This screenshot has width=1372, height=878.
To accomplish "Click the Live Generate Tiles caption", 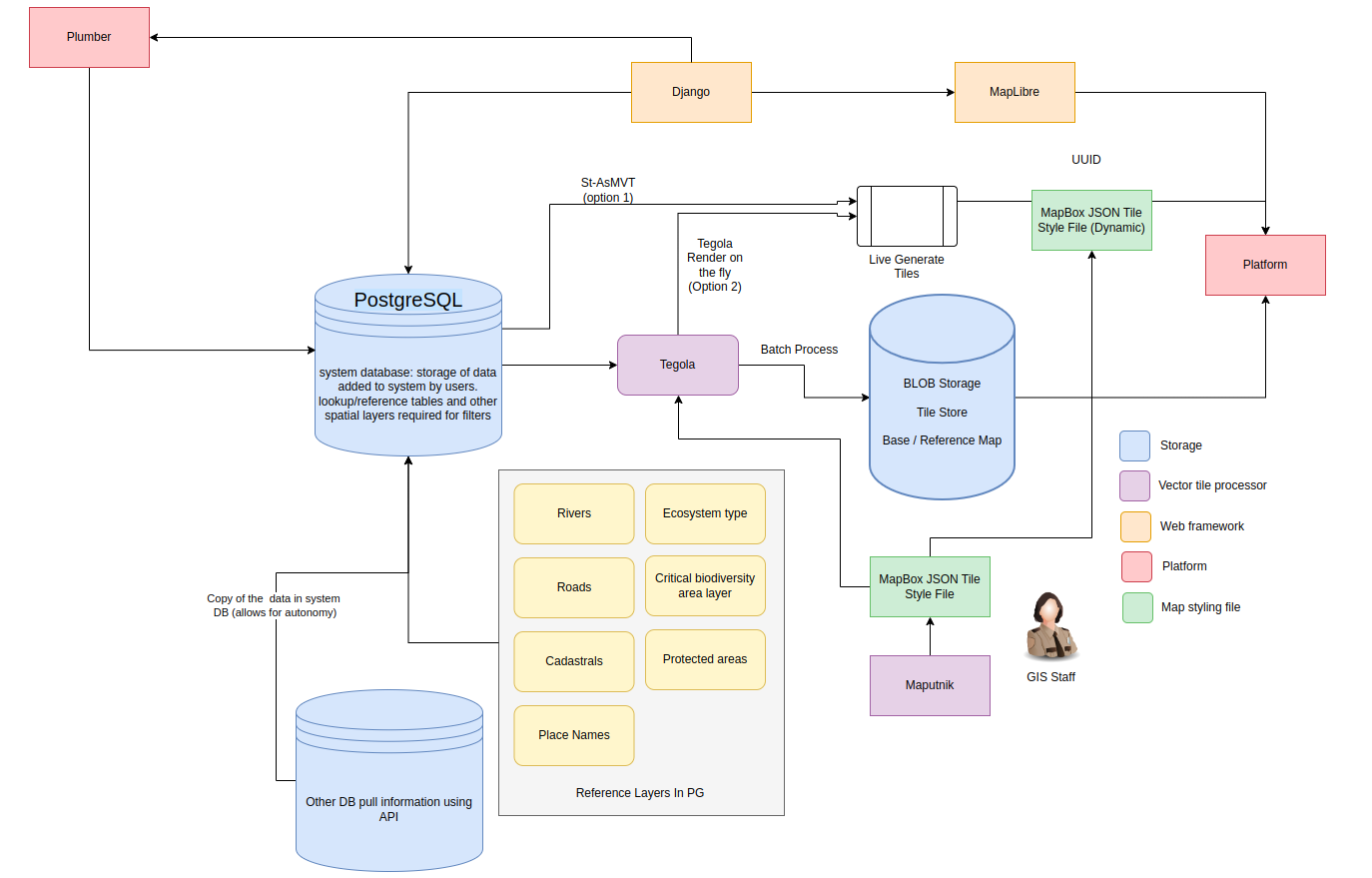I will [x=907, y=267].
